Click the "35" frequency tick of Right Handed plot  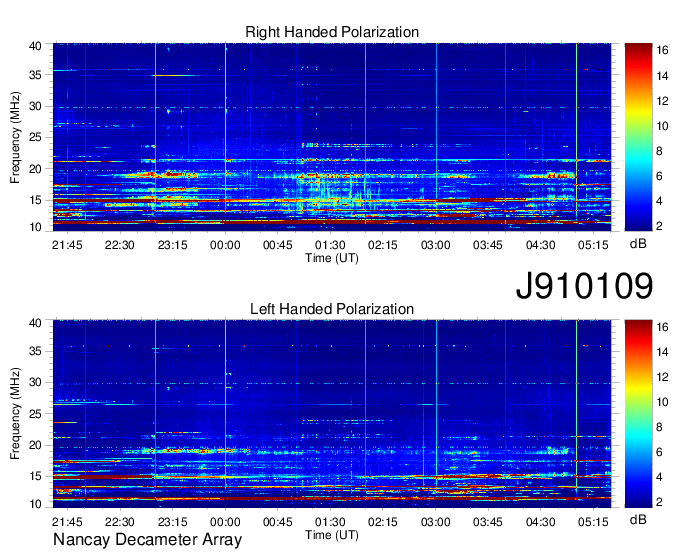click(x=35, y=75)
